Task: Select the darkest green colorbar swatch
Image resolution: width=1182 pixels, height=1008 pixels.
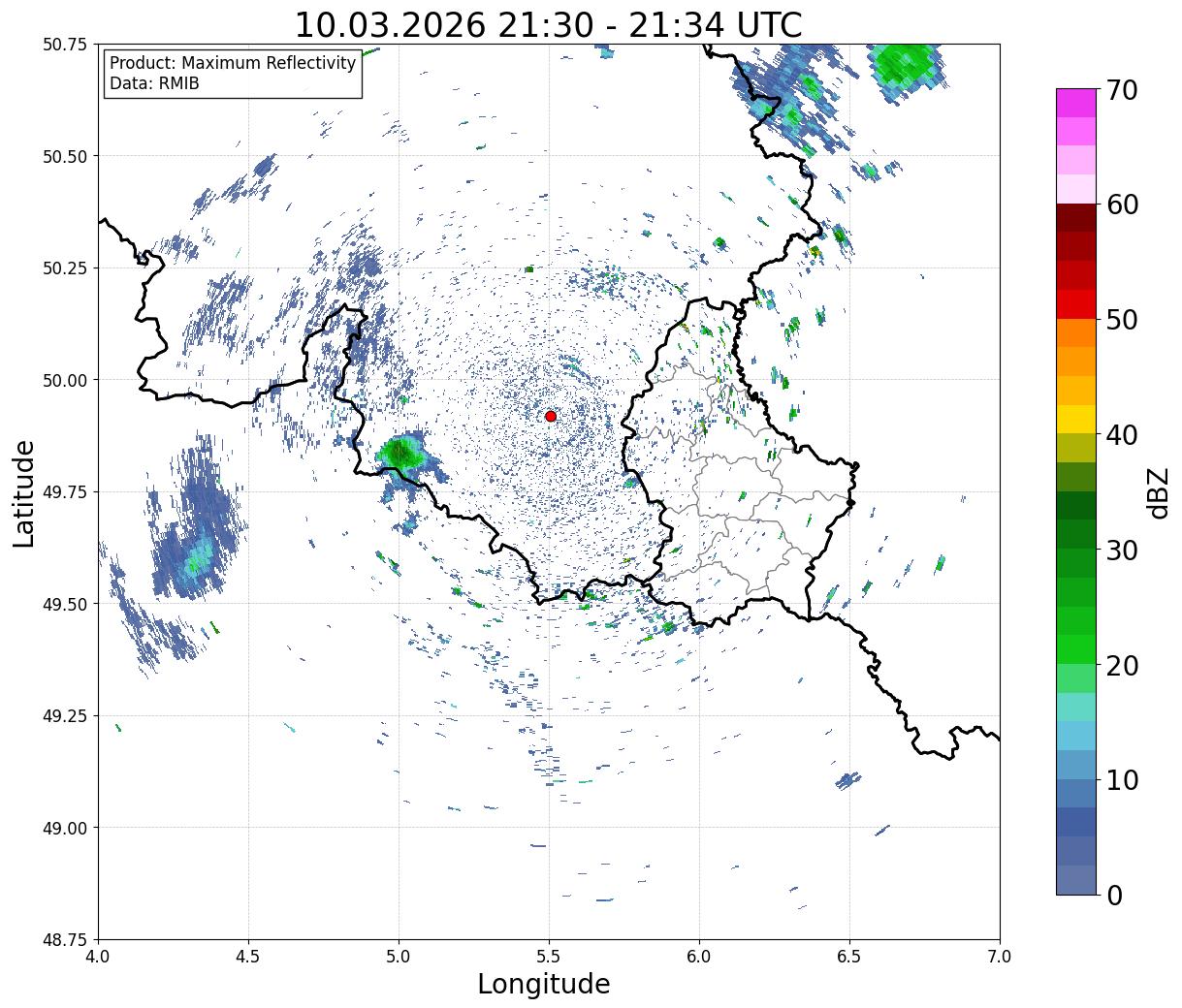Action: pos(1076,506)
